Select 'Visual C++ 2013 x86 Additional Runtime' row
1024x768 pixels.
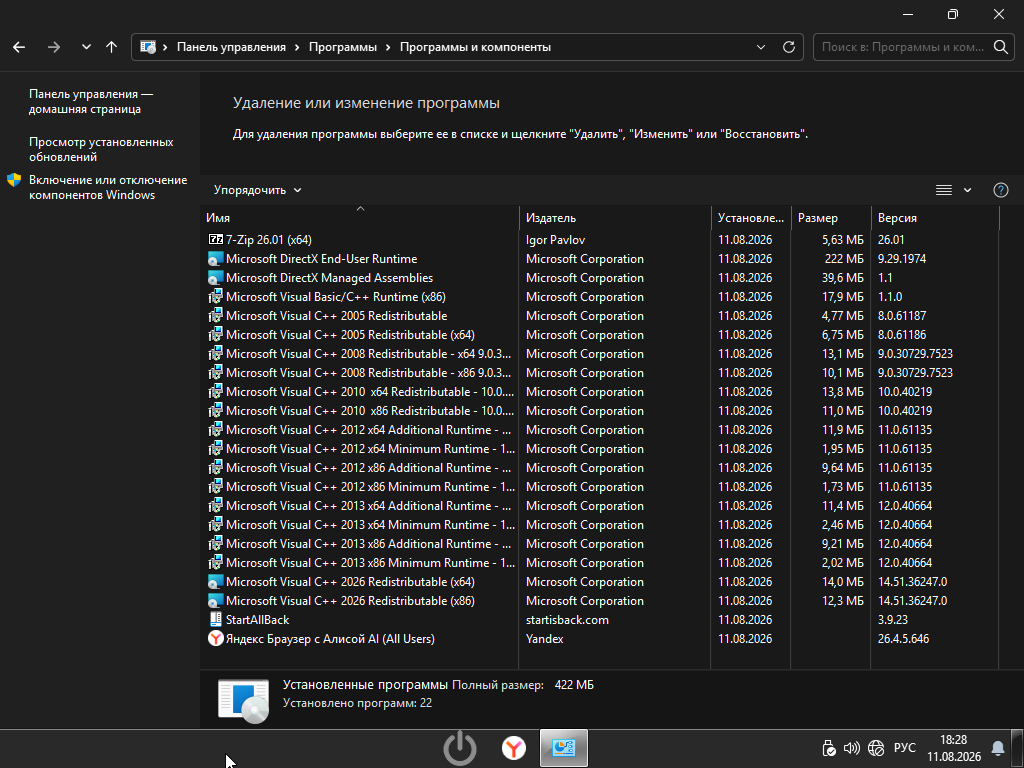click(601, 543)
